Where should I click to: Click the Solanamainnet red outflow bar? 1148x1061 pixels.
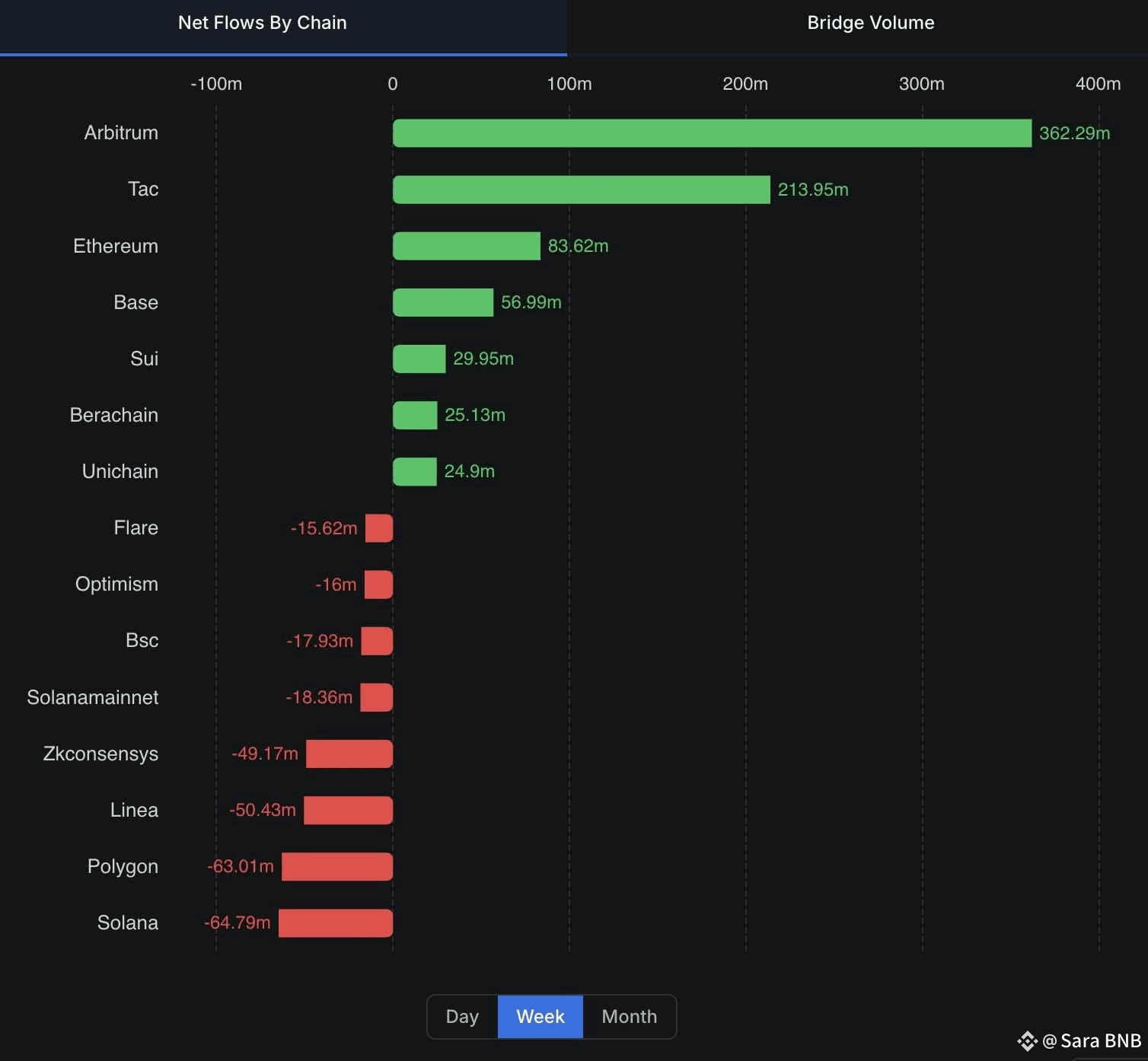(x=377, y=697)
